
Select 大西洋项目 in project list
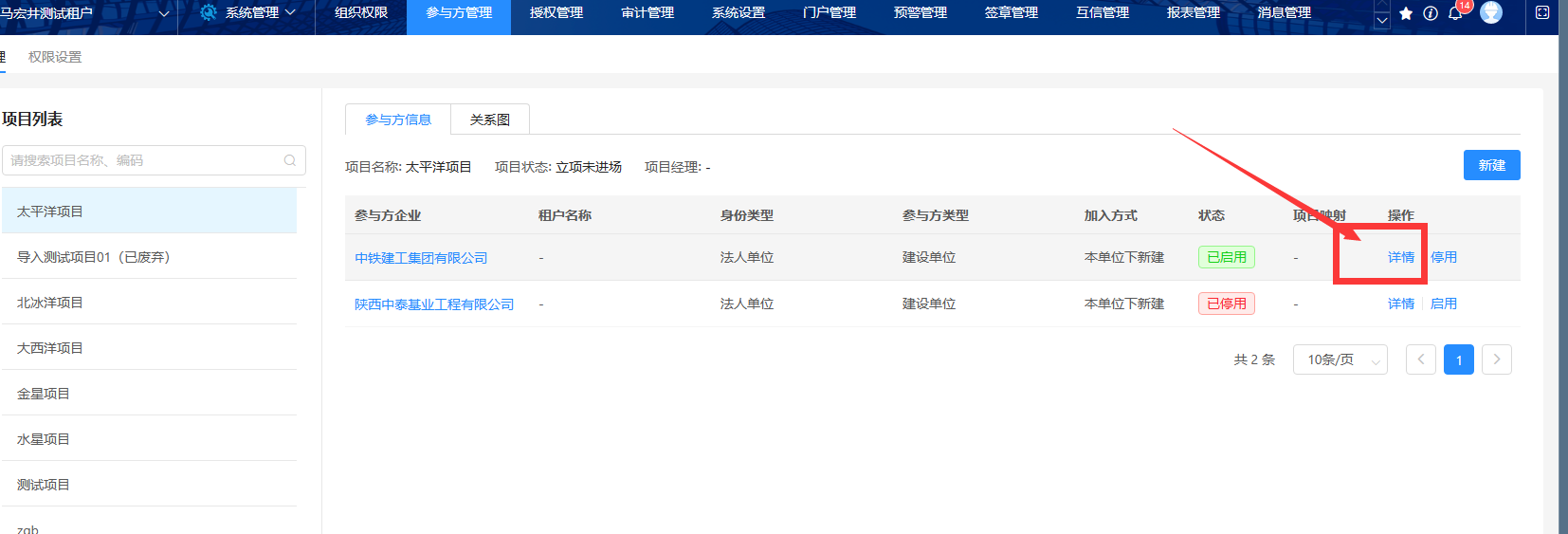click(x=148, y=347)
